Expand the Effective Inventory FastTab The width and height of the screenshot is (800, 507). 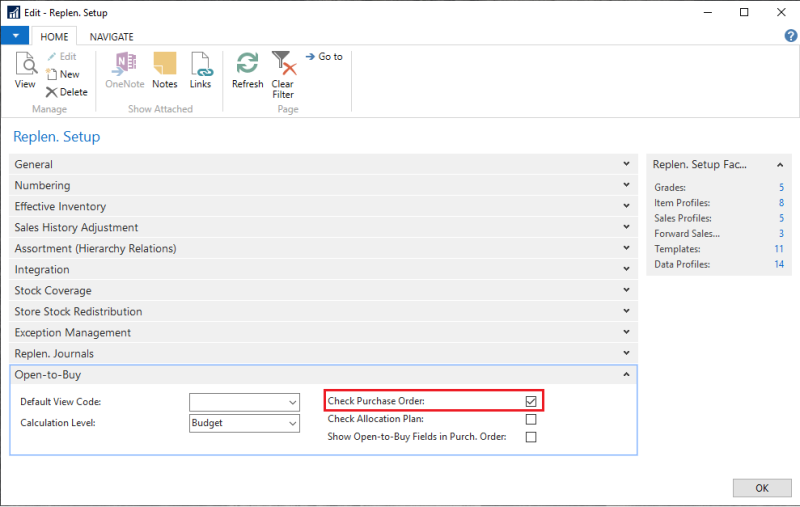click(x=323, y=206)
